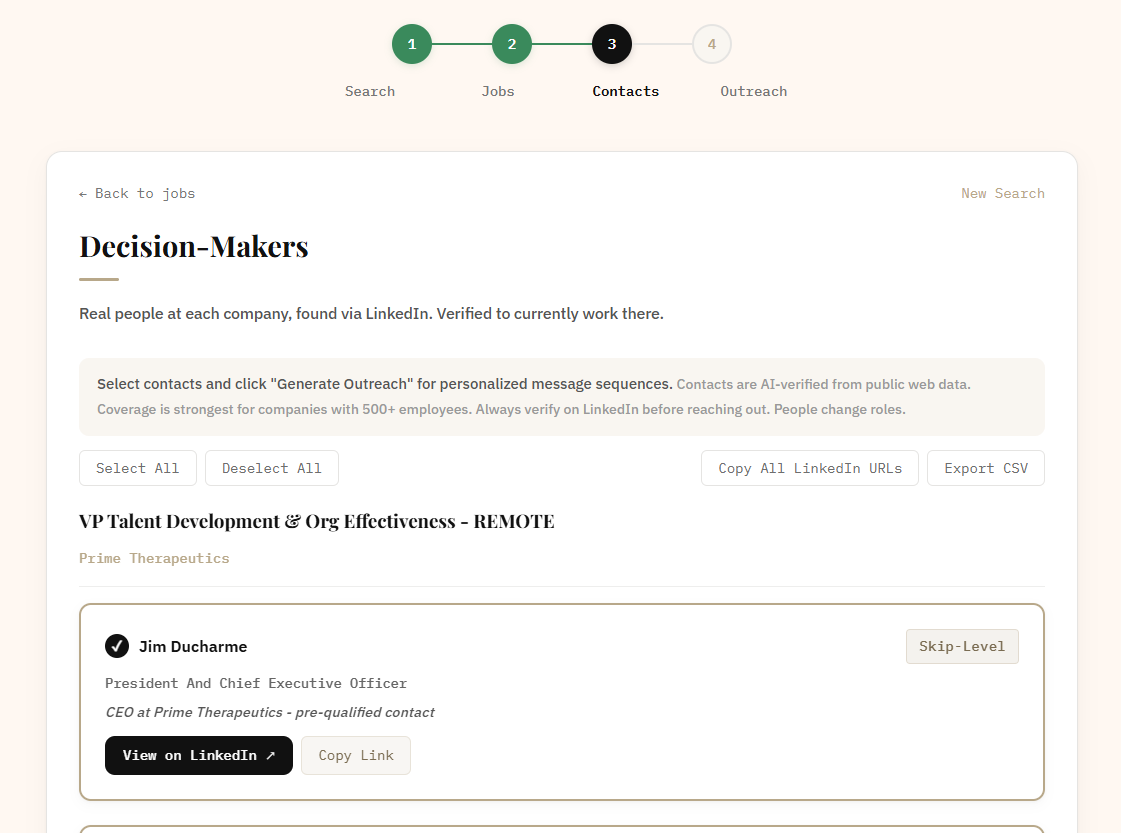
Task: Deselect All contacts
Action: (x=272, y=468)
